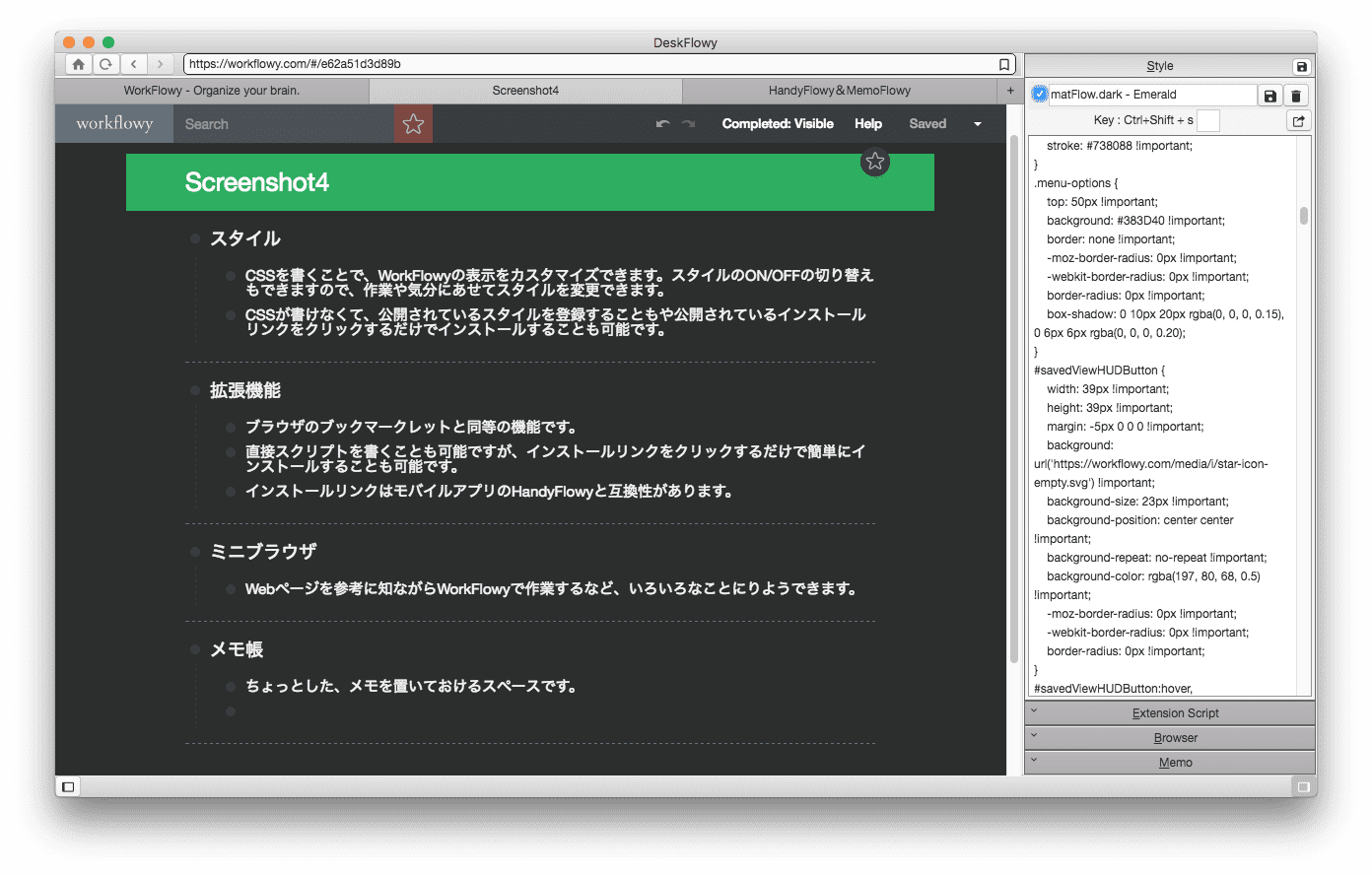Disable the matFlow.dark - Emerald style checkbox

(x=1040, y=95)
